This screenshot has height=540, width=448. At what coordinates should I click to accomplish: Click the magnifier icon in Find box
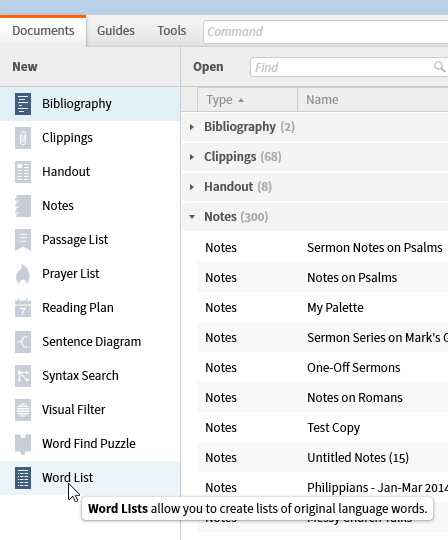440,67
